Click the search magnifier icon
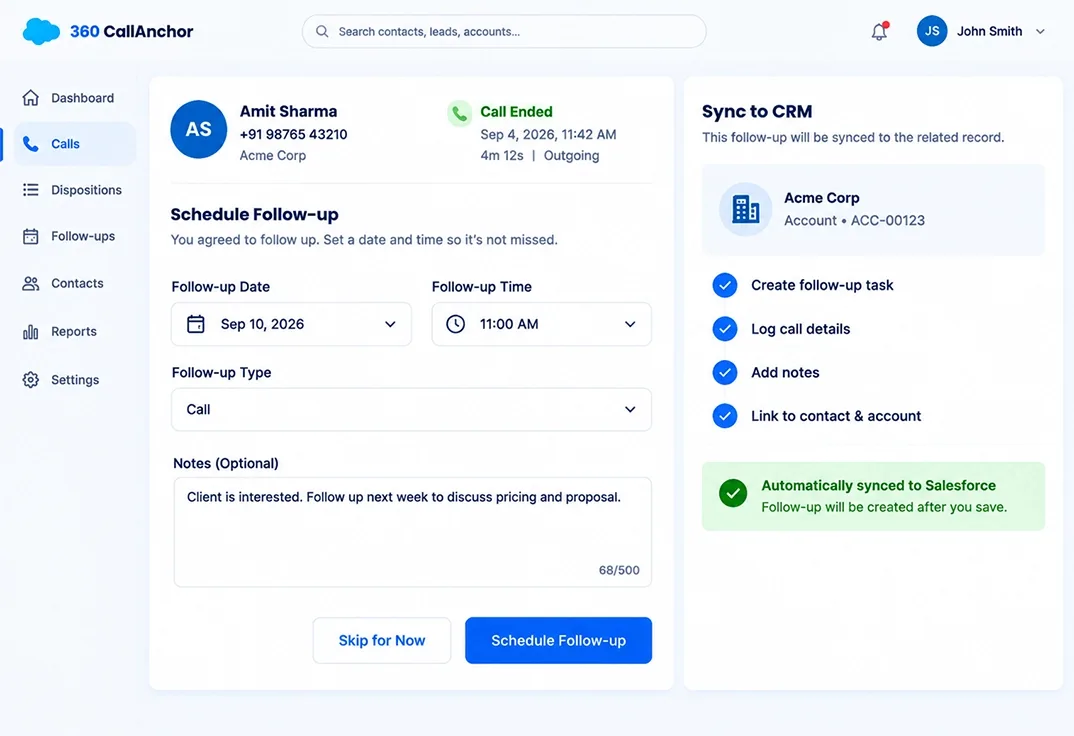The height and width of the screenshot is (736, 1074). (x=322, y=31)
